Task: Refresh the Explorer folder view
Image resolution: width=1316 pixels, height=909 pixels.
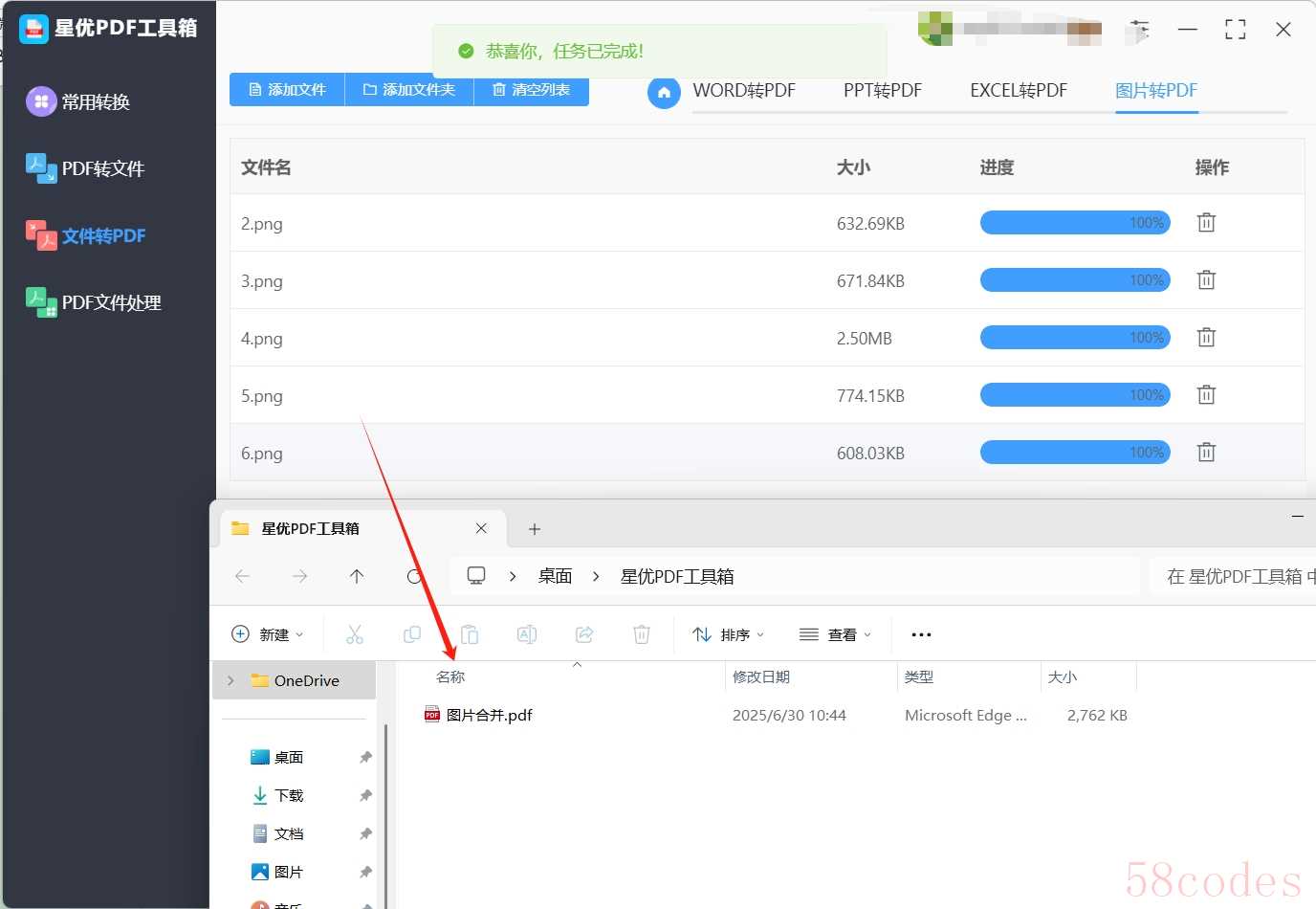Action: (414, 576)
